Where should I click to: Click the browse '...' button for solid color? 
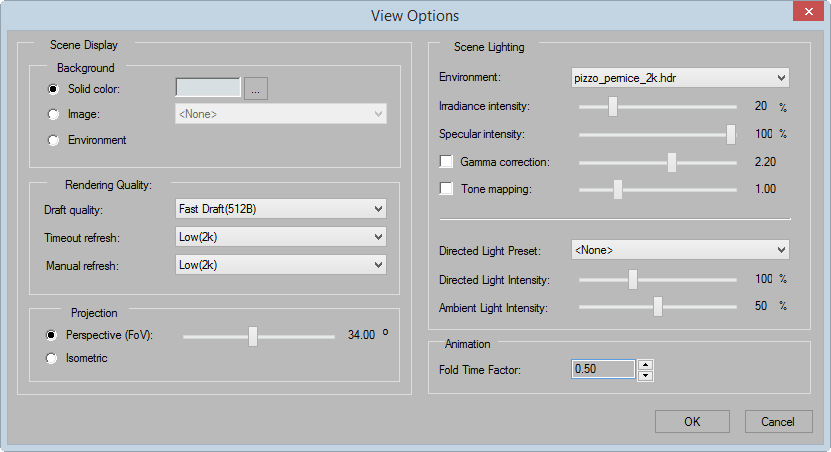click(x=256, y=88)
